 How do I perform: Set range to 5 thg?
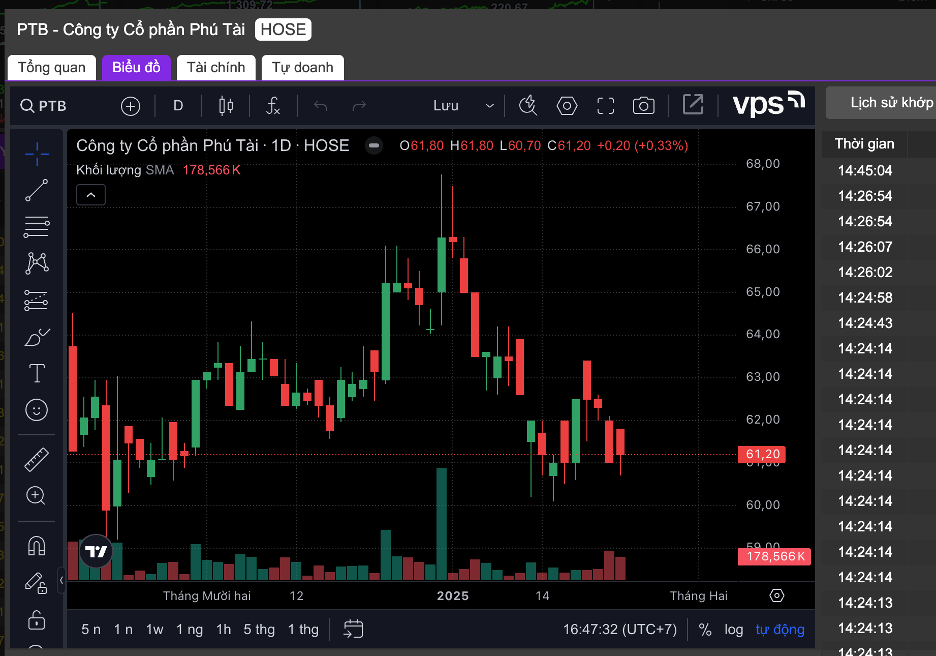click(x=259, y=629)
